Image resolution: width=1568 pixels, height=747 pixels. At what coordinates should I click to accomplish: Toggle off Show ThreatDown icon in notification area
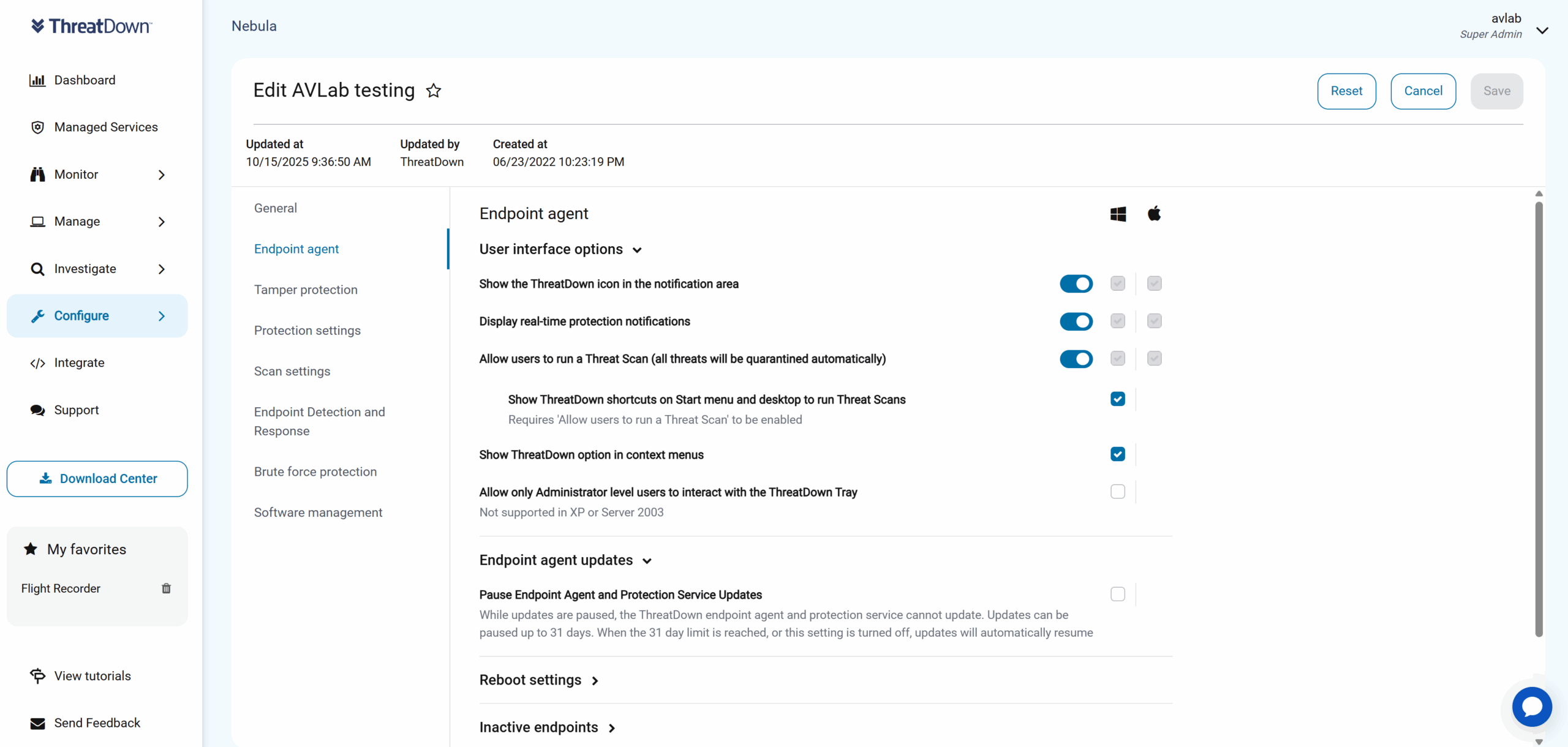click(x=1076, y=284)
